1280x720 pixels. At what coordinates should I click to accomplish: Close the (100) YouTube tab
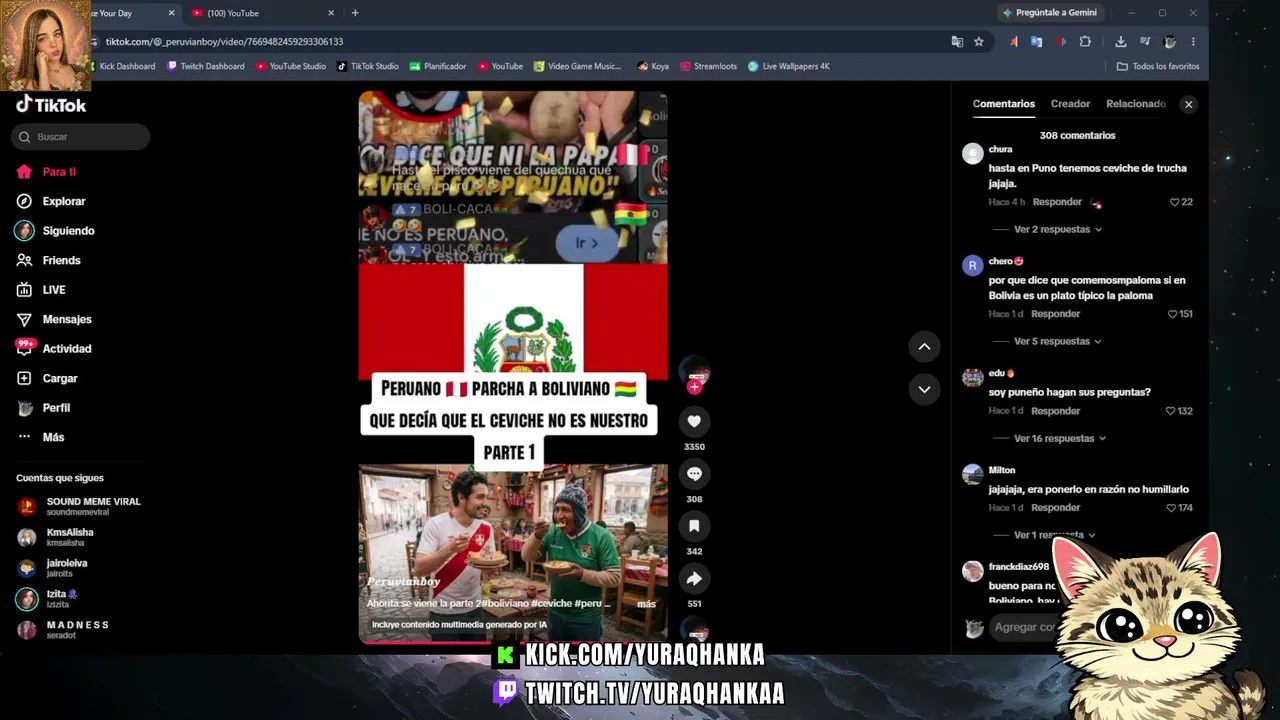[331, 13]
